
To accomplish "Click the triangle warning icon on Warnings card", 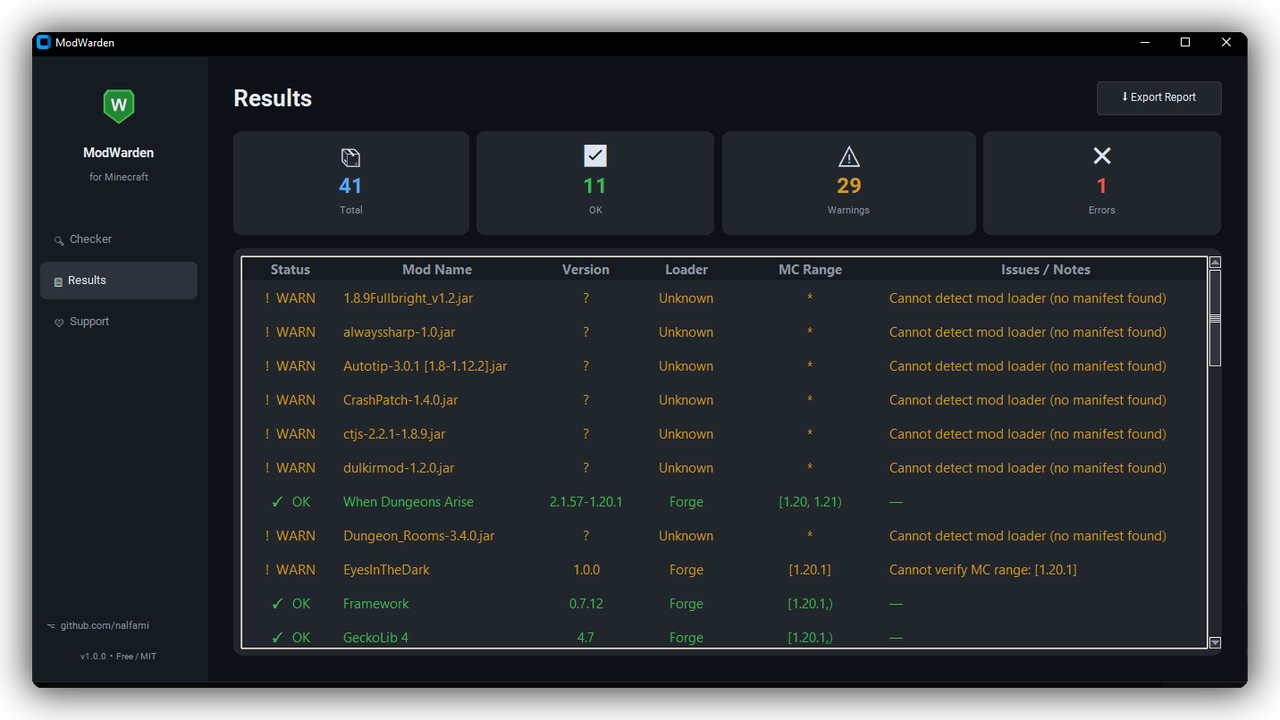I will pos(849,157).
